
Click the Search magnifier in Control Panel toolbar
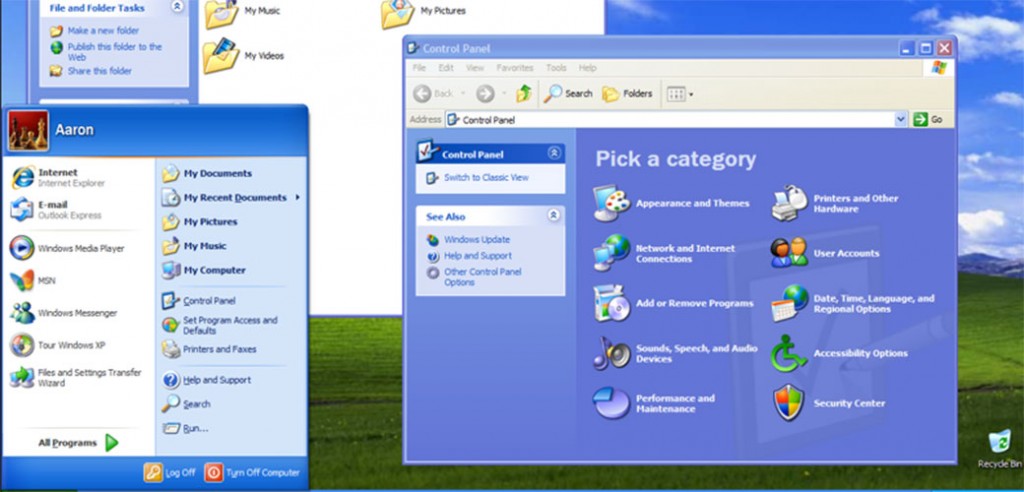[x=568, y=93]
